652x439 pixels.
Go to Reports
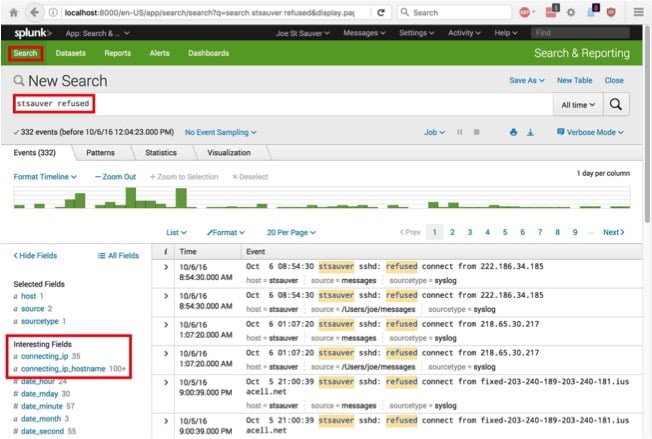pos(118,53)
